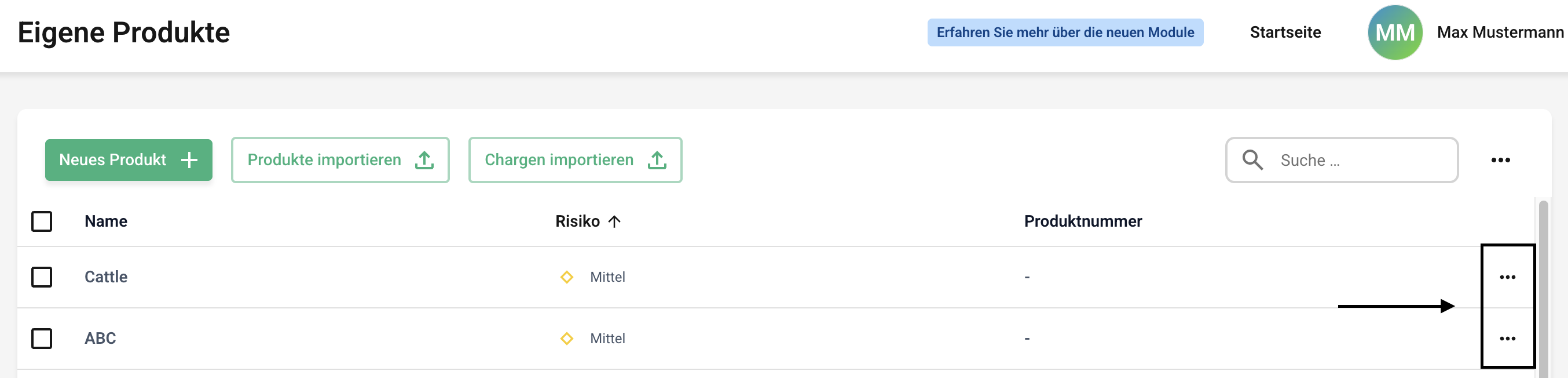Click upload icon on Chargen importieren

pos(657,160)
